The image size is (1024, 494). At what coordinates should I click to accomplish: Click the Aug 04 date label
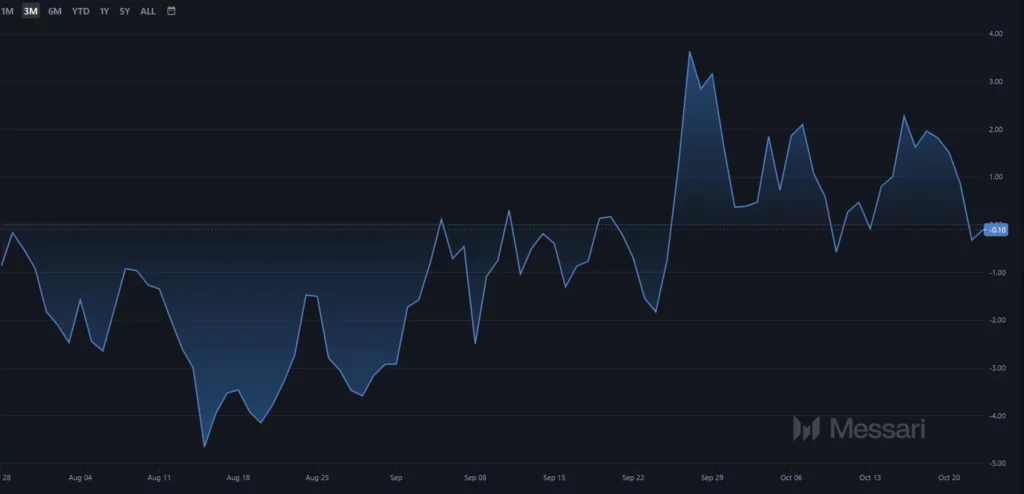[80, 478]
